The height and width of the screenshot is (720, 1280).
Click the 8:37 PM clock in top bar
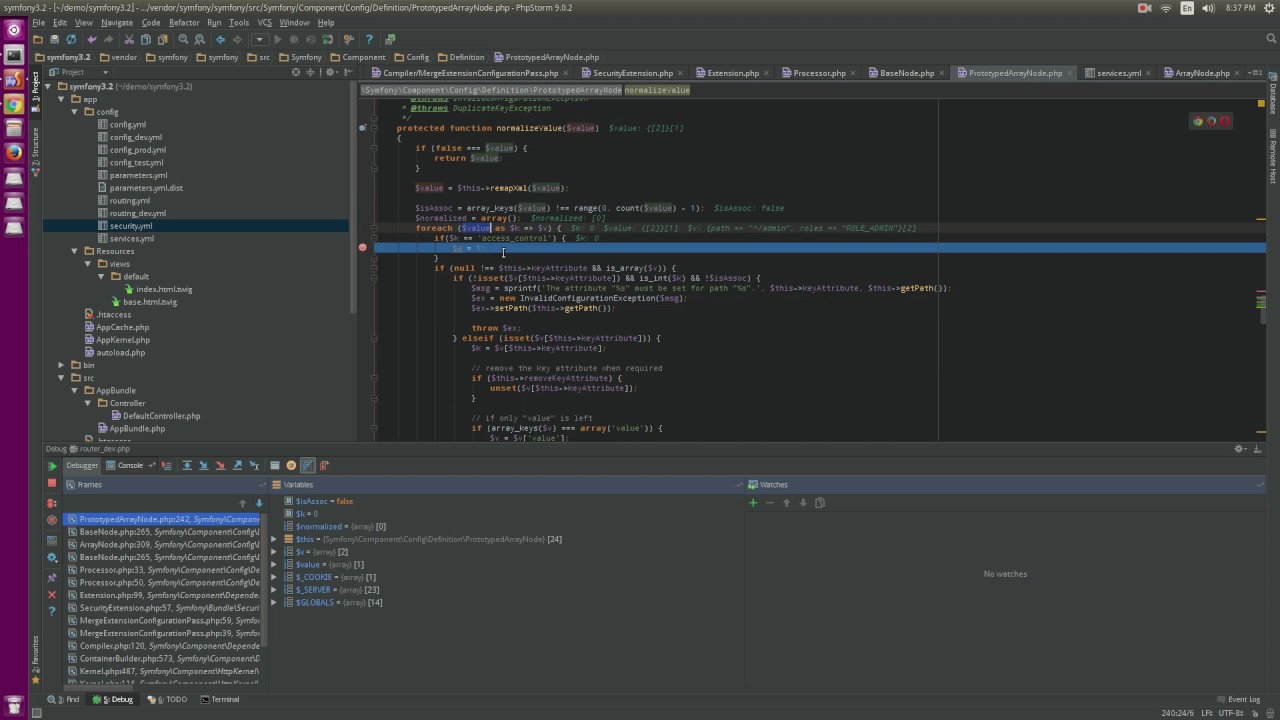(1240, 8)
